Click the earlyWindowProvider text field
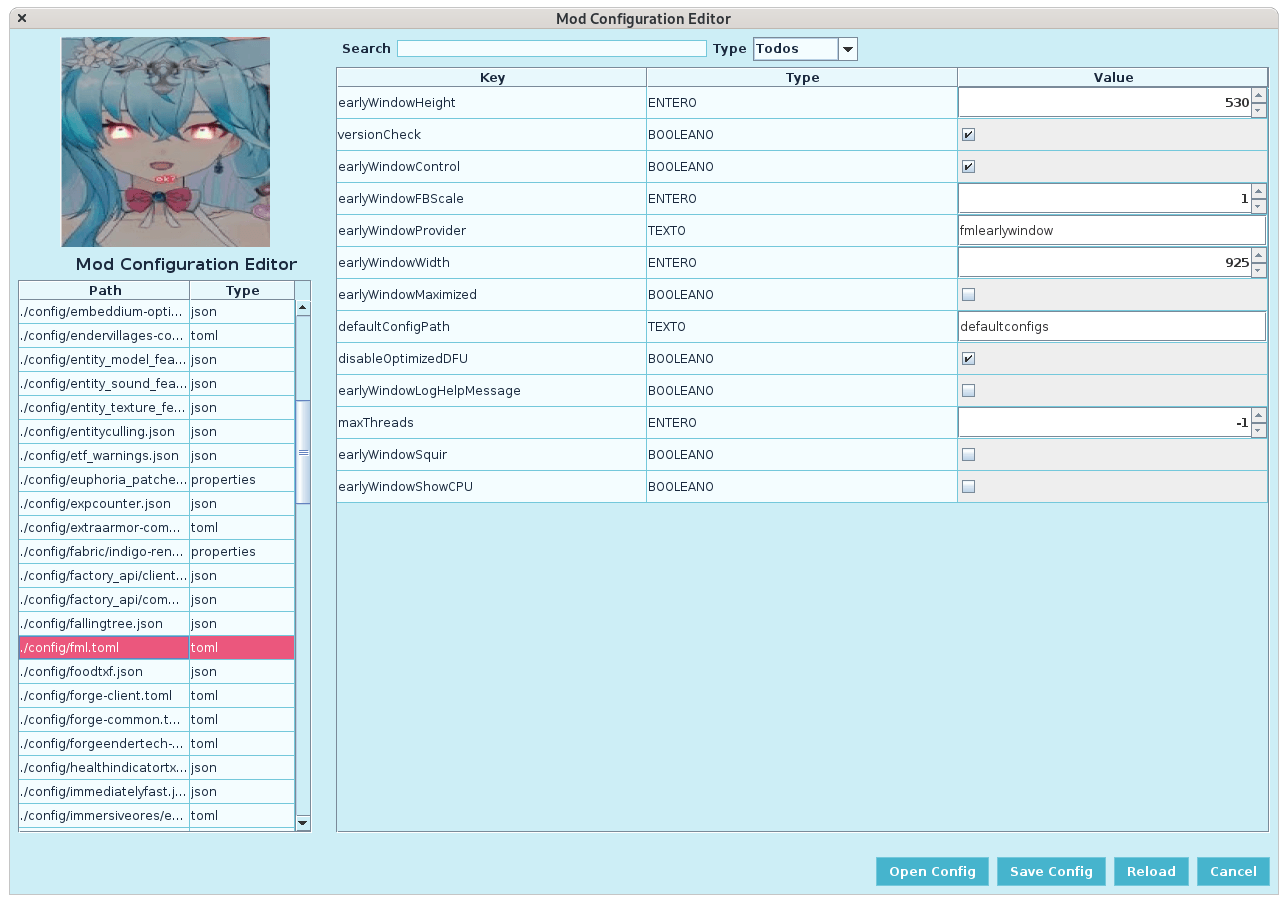Image resolution: width=1288 pixels, height=904 pixels. click(1112, 231)
